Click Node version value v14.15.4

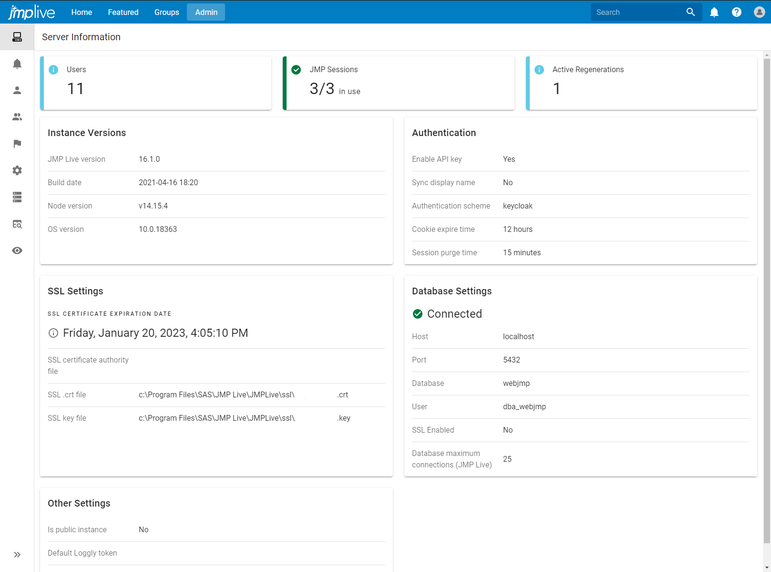click(x=153, y=206)
